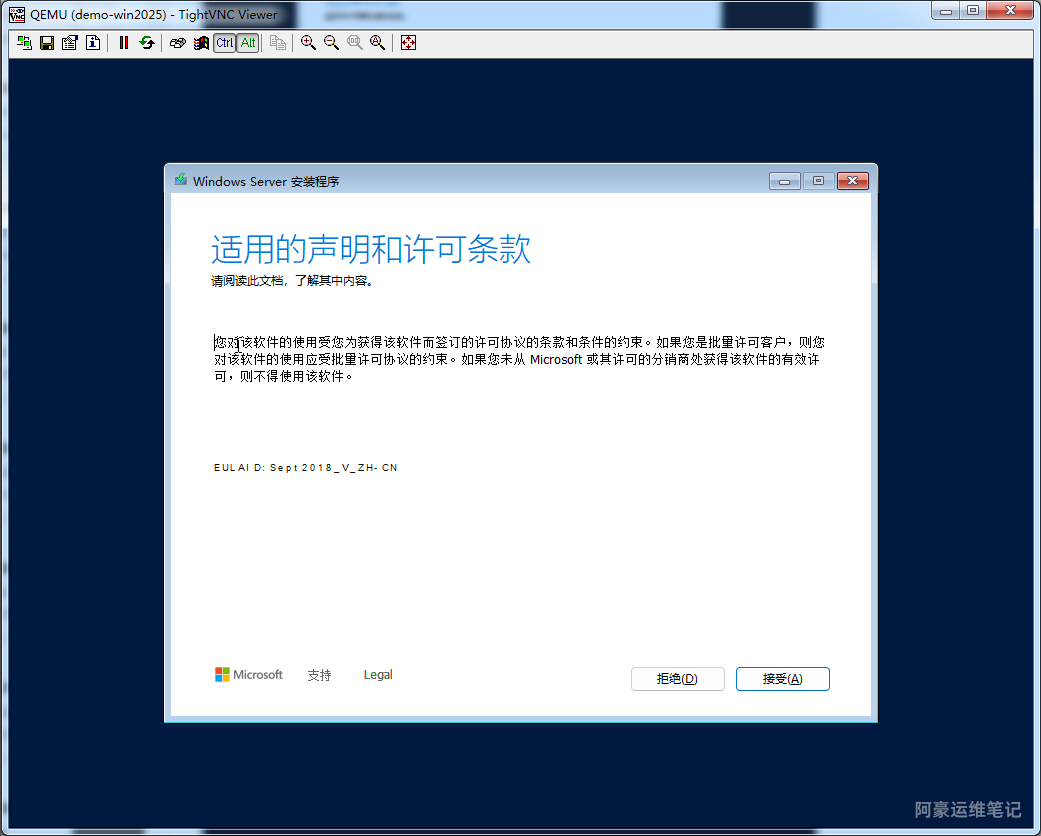Enable auto zoom with the magnifier A icon
Image resolution: width=1041 pixels, height=836 pixels.
[377, 43]
